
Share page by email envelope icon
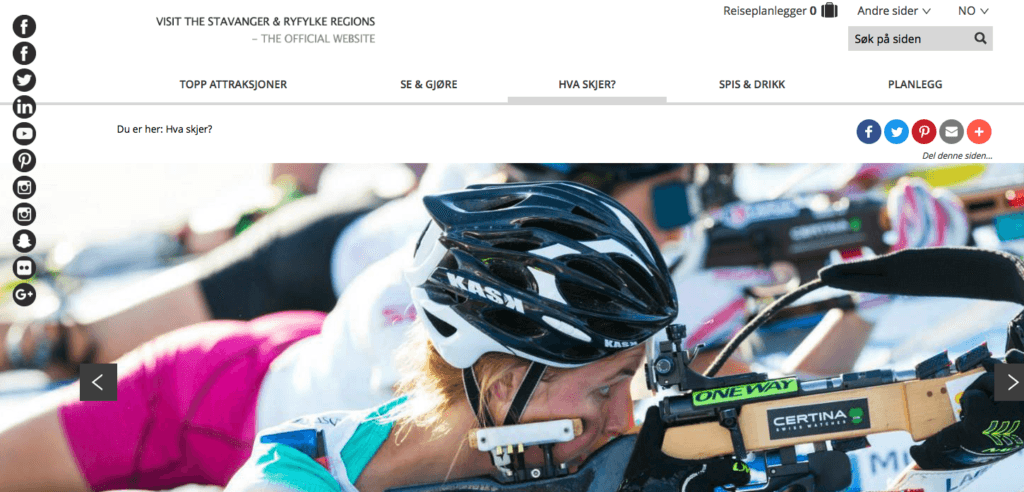[952, 132]
